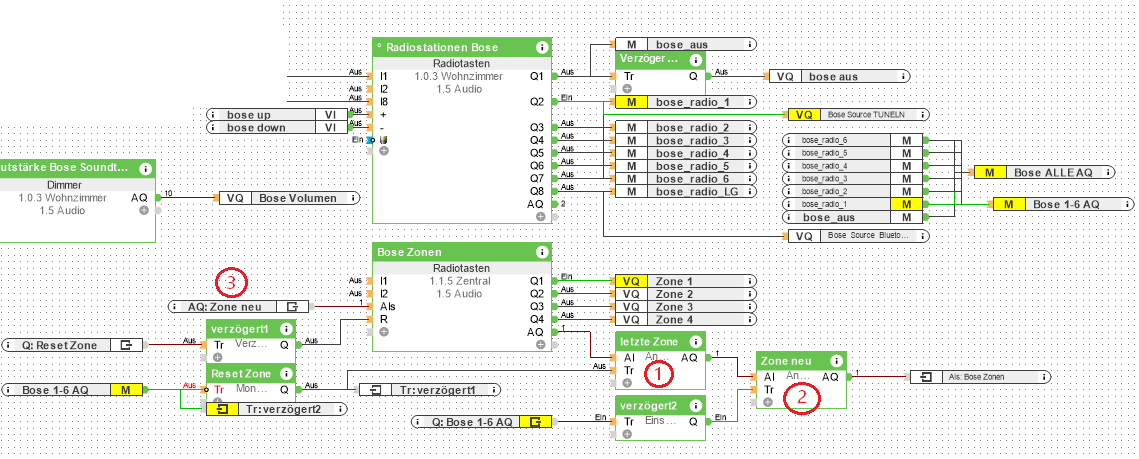Image resolution: width=1139 pixels, height=459 pixels.
Task: Click the Bose Source TUNELN label
Action: tap(865, 115)
